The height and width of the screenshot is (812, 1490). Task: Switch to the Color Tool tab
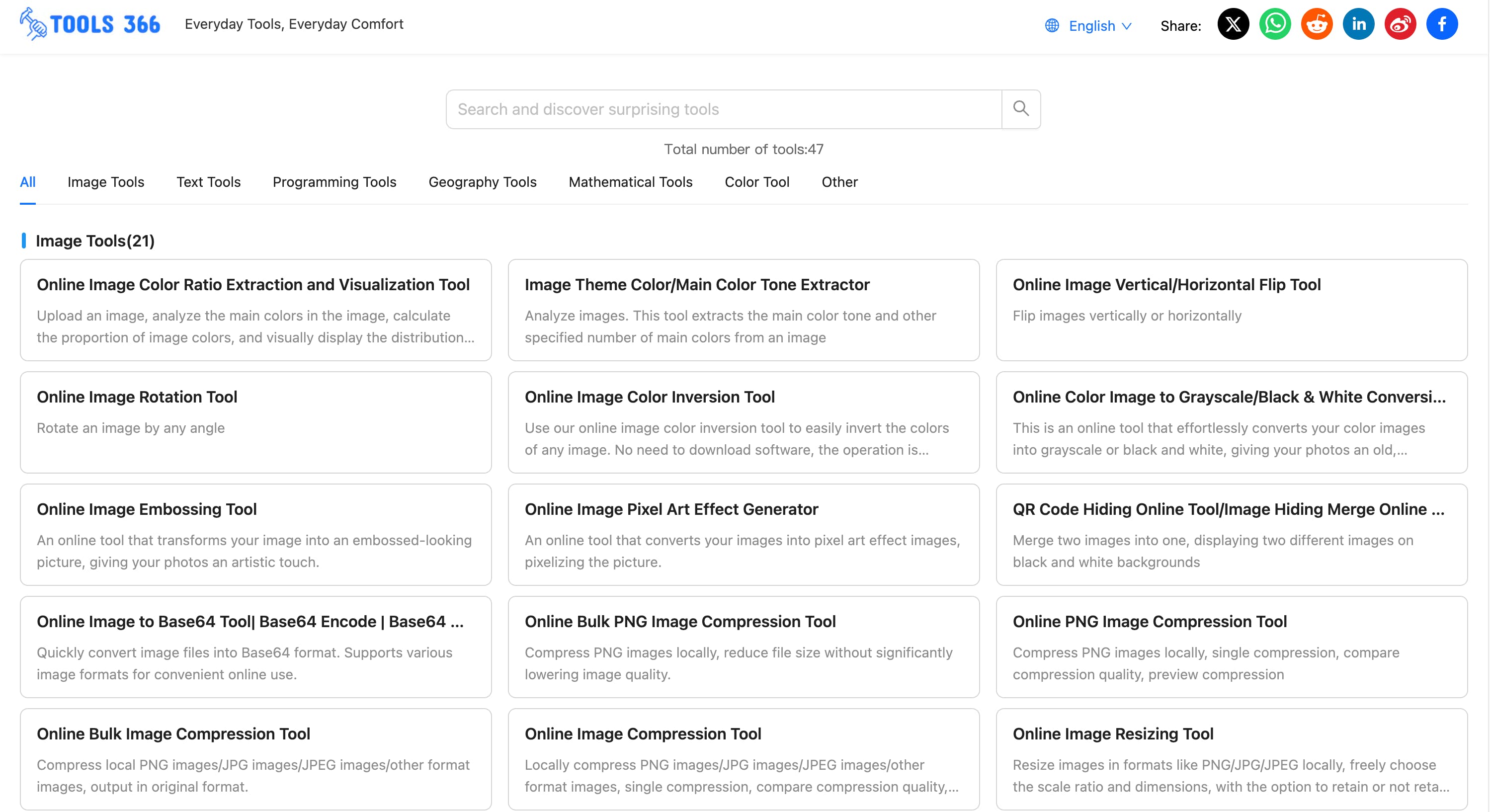click(x=756, y=182)
